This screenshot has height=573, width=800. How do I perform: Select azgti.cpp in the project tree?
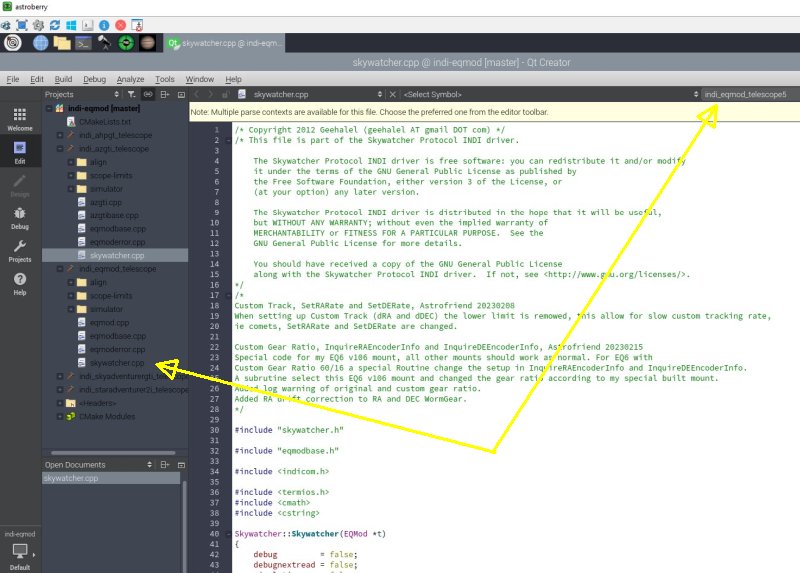(106, 202)
